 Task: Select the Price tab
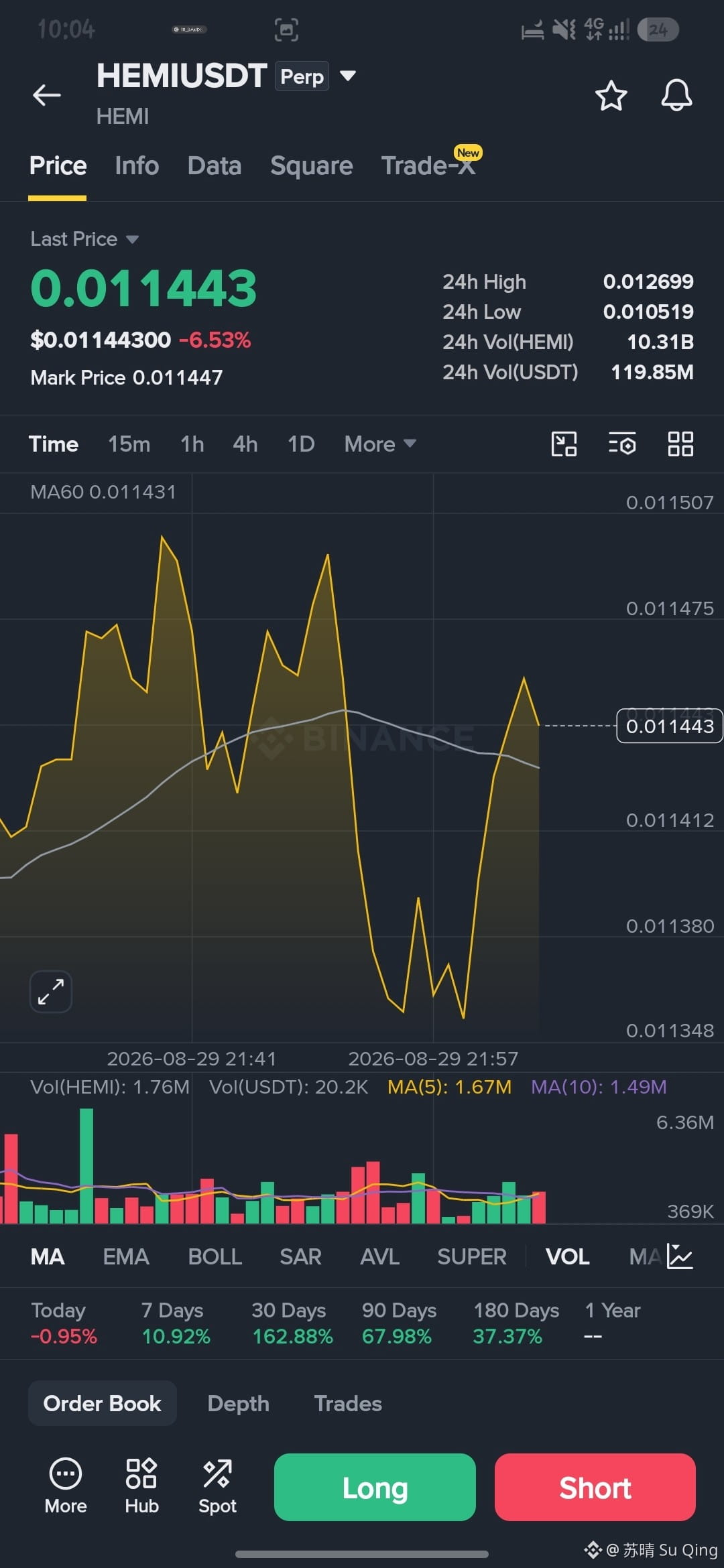58,166
